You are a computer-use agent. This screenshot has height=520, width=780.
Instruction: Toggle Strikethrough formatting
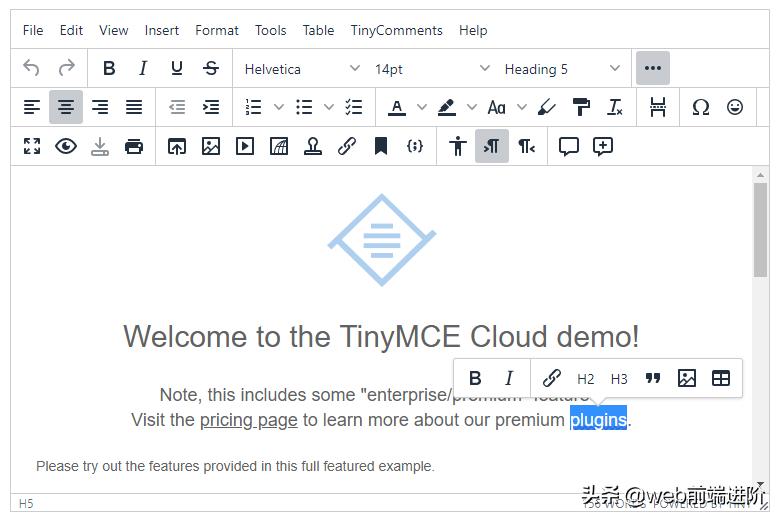pyautogui.click(x=211, y=68)
